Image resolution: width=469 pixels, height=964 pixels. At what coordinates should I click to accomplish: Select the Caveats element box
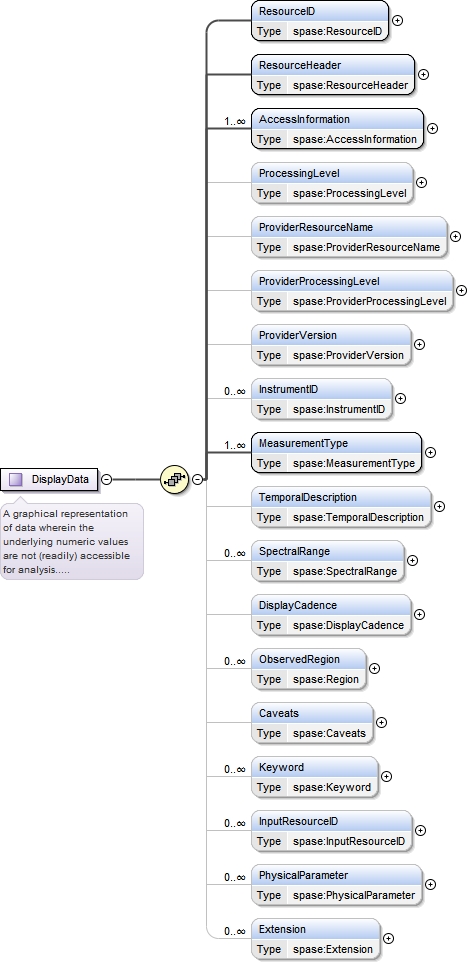click(x=312, y=723)
